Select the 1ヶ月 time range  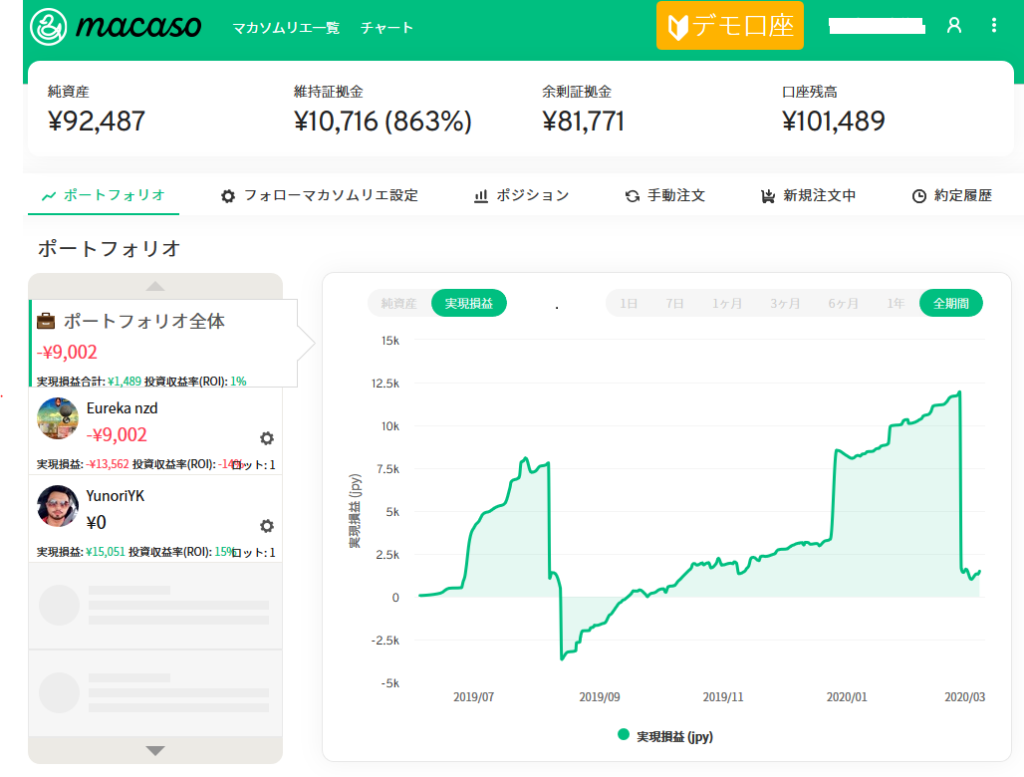(x=727, y=303)
